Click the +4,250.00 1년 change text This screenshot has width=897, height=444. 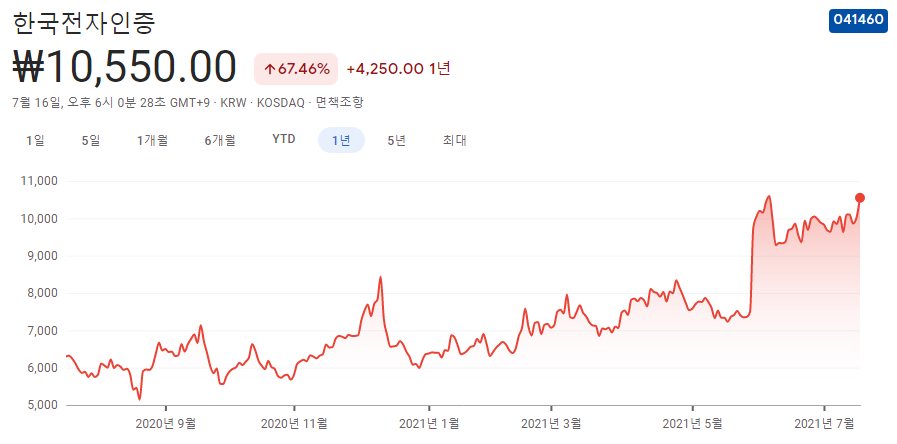tap(399, 69)
